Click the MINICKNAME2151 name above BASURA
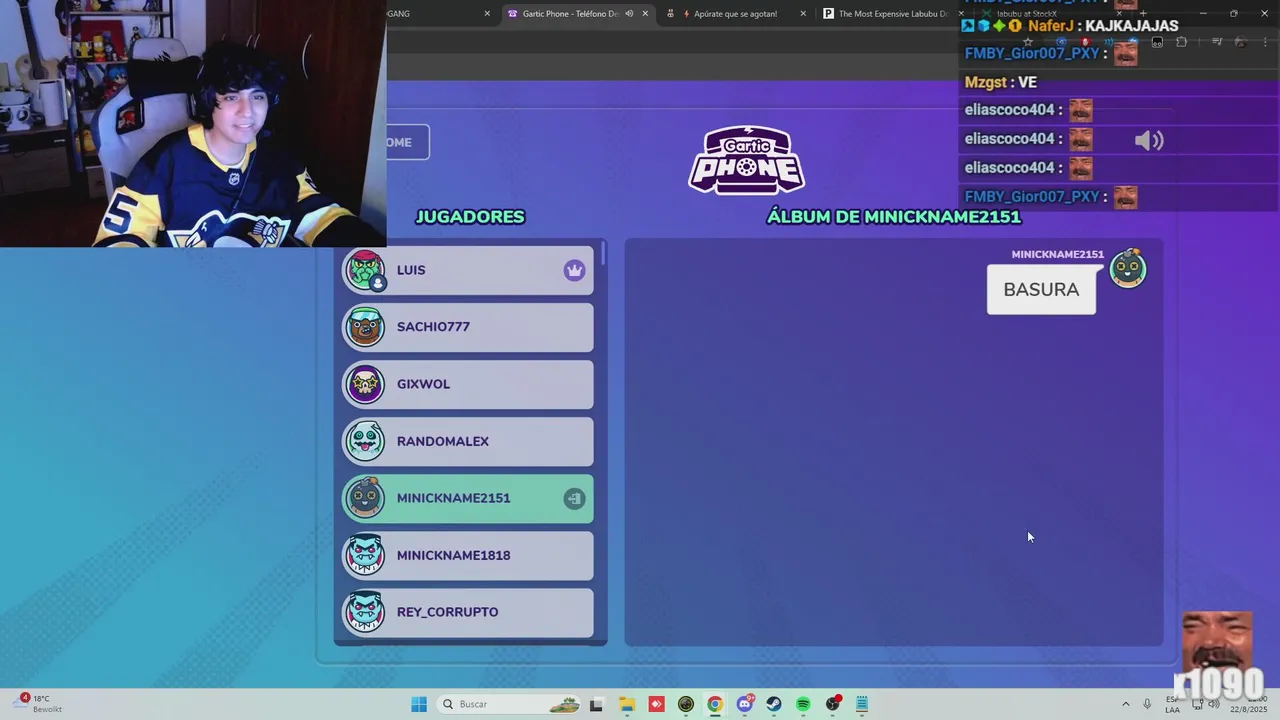 (1057, 254)
